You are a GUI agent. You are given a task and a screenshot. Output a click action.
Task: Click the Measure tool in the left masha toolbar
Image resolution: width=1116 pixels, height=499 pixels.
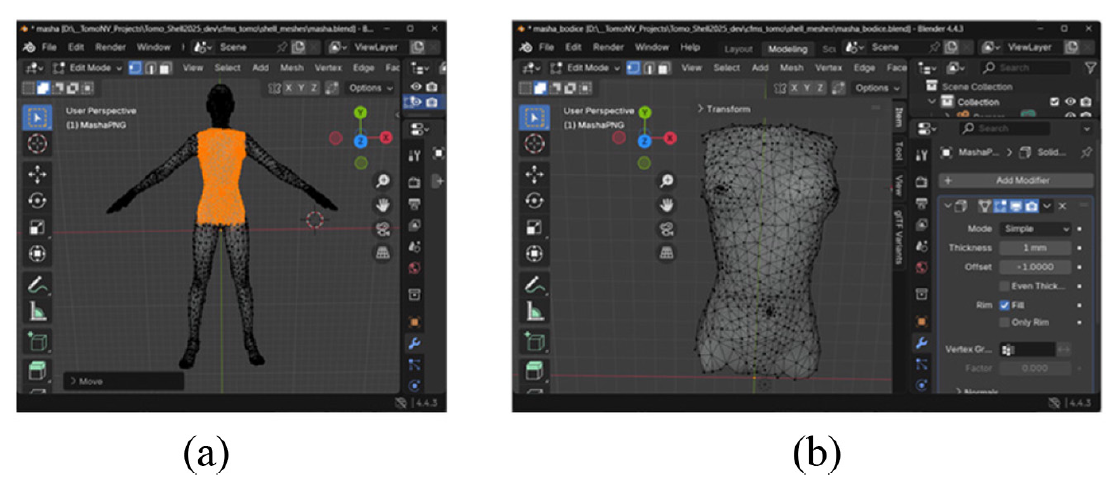37,312
